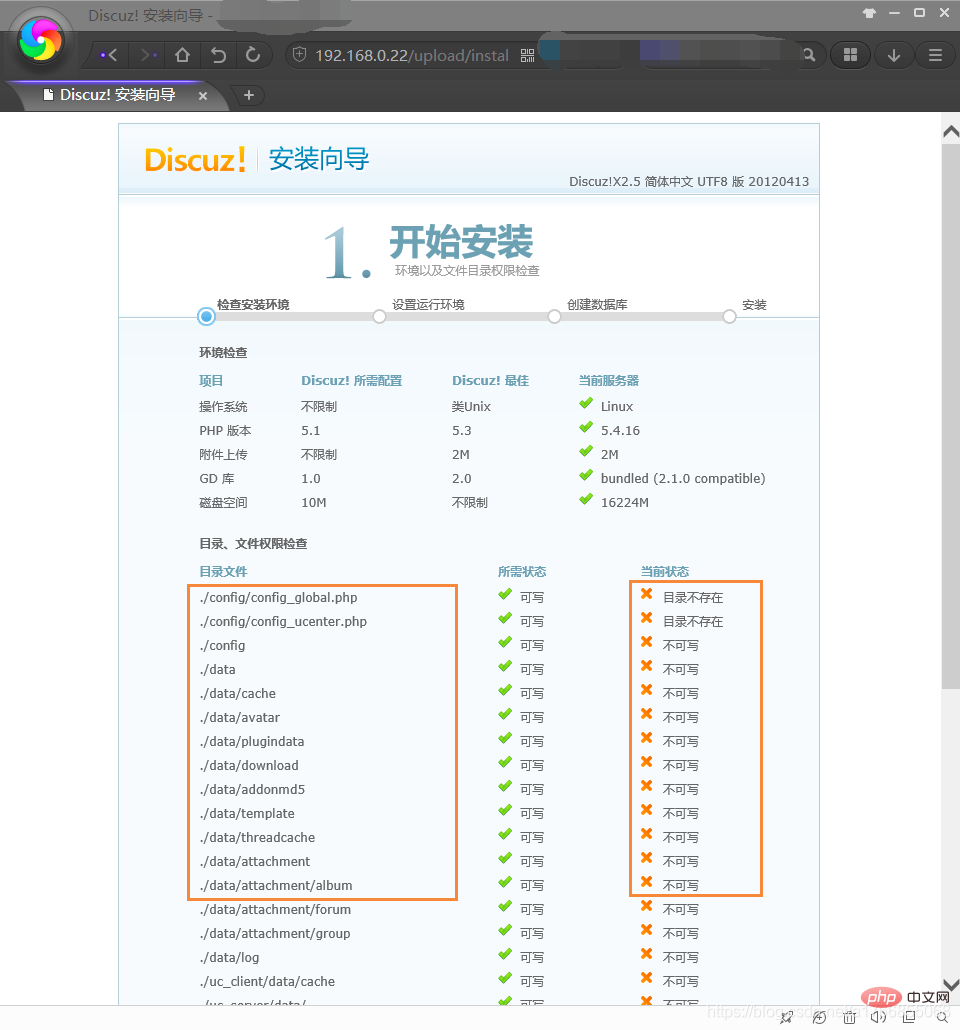Click the Linux server value
This screenshot has width=960, height=1030.
coord(617,407)
